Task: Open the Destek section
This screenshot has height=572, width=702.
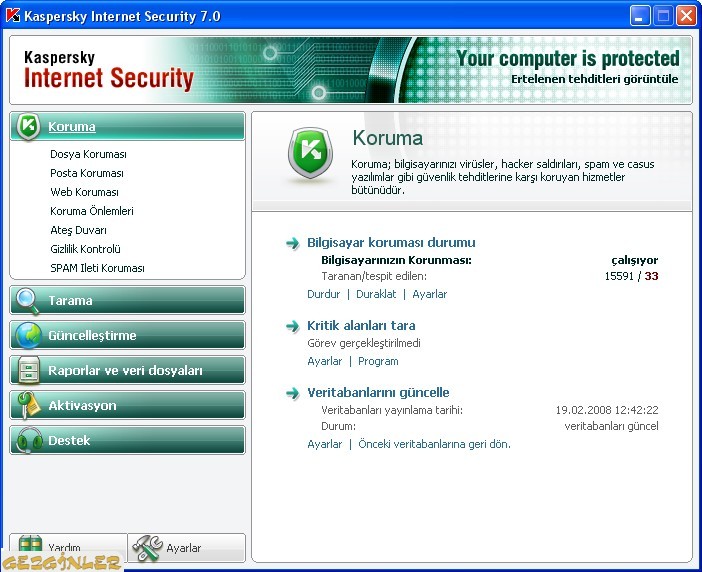Action: 127,440
